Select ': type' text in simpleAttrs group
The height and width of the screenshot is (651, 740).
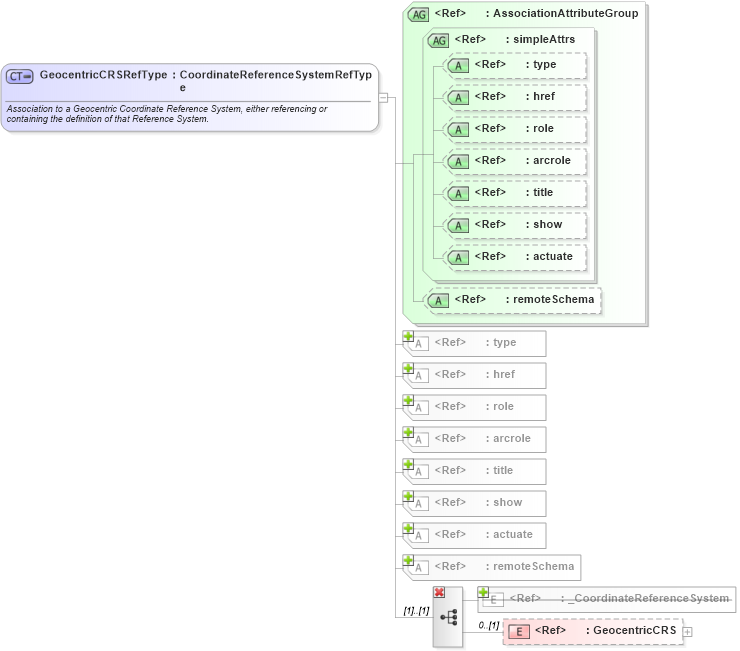tap(541, 64)
